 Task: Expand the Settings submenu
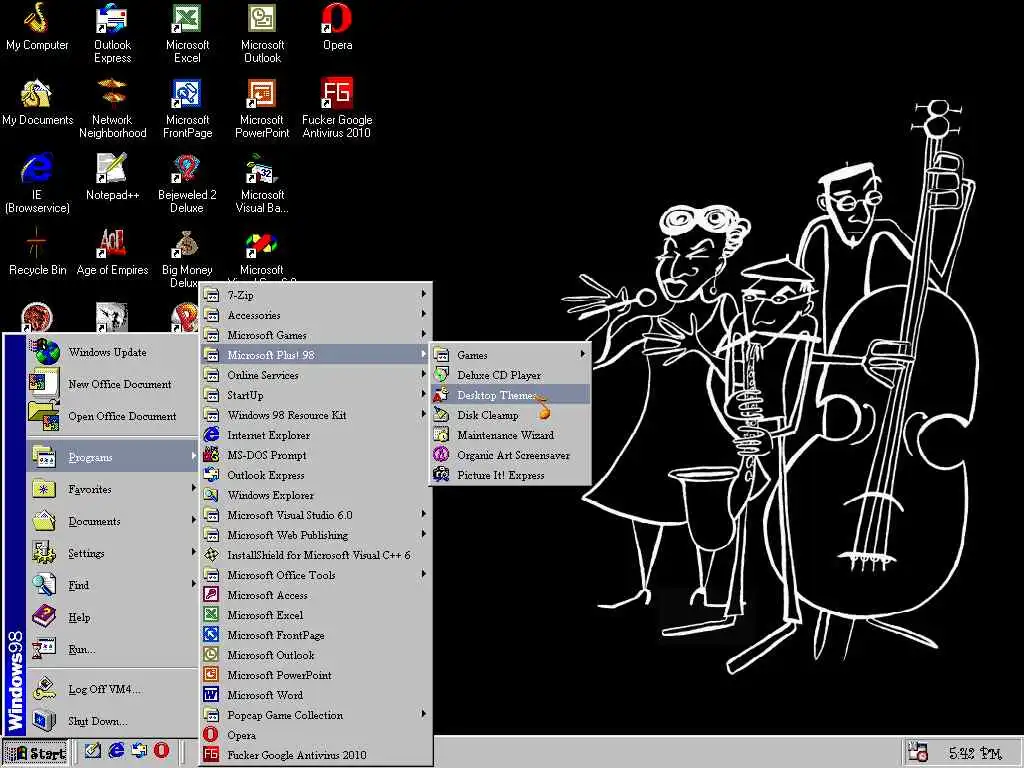(x=112, y=552)
